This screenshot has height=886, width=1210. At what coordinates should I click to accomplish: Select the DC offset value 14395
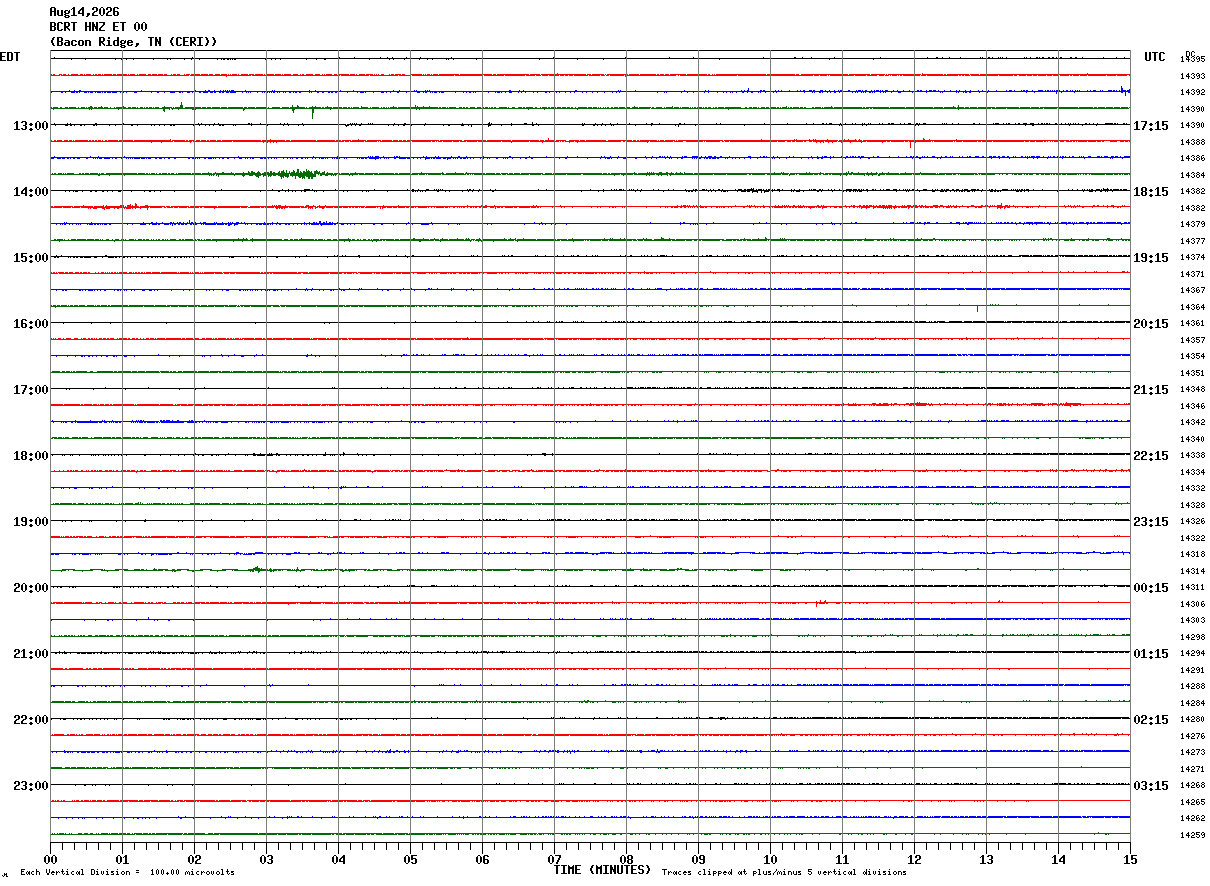(1192, 60)
